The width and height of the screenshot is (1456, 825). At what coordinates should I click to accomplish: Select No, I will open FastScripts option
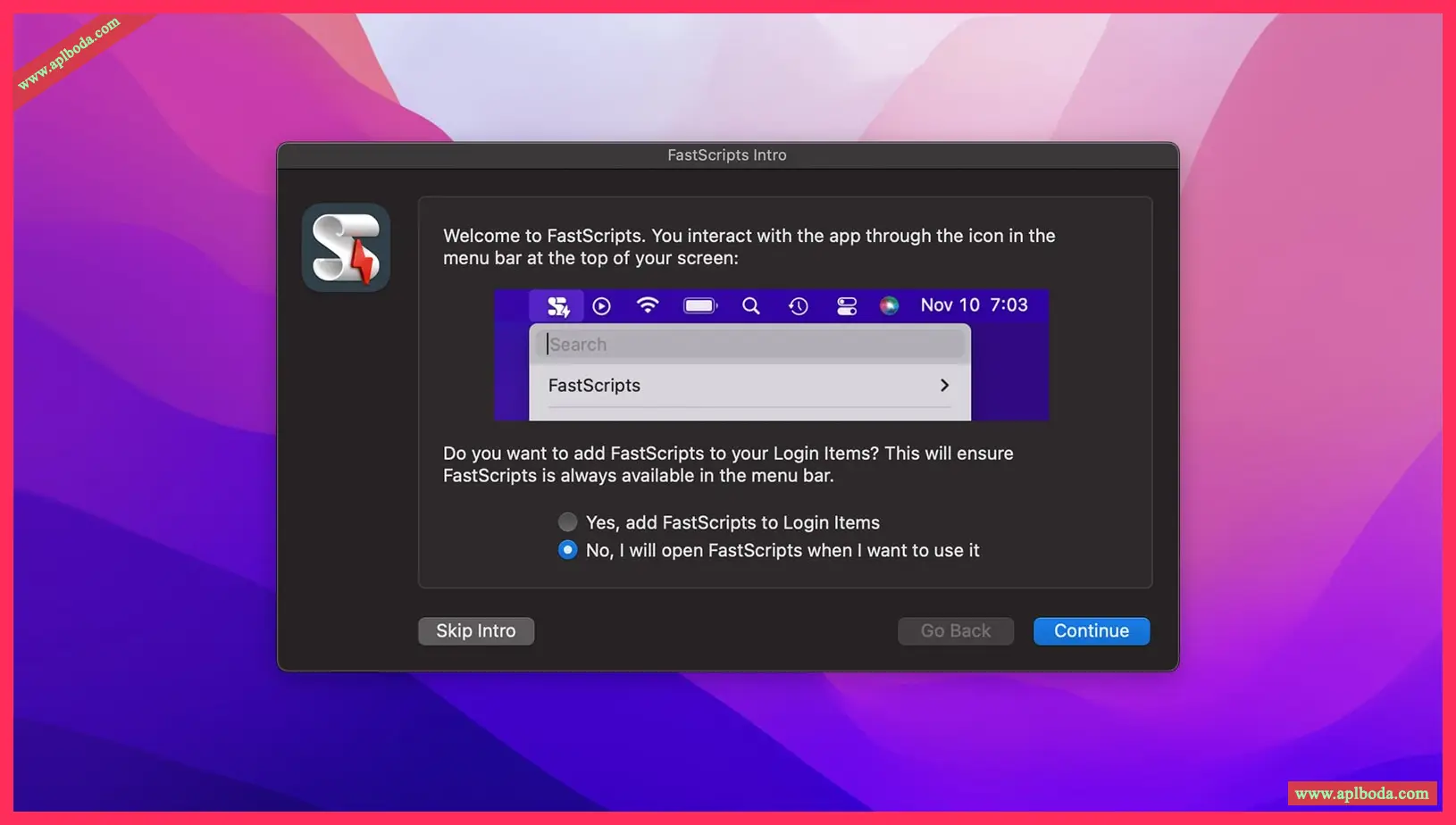(x=567, y=550)
